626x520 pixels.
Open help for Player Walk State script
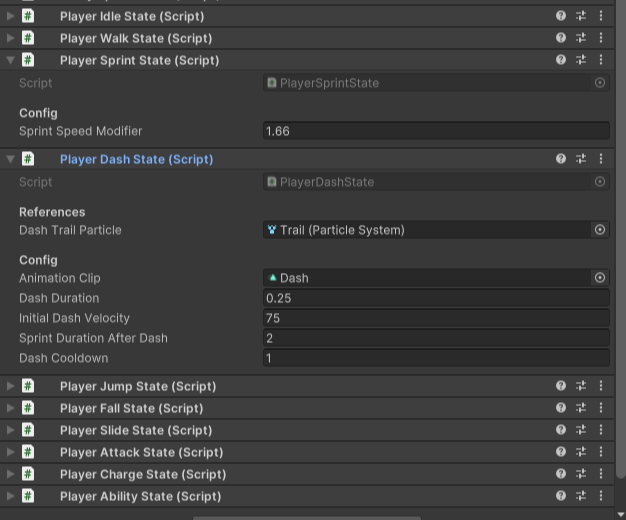(x=561, y=38)
